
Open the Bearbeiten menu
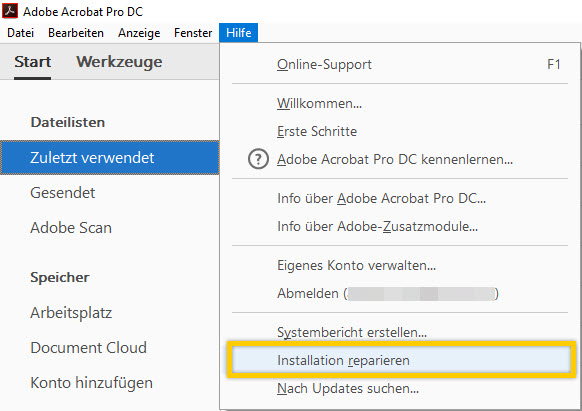tap(76, 33)
